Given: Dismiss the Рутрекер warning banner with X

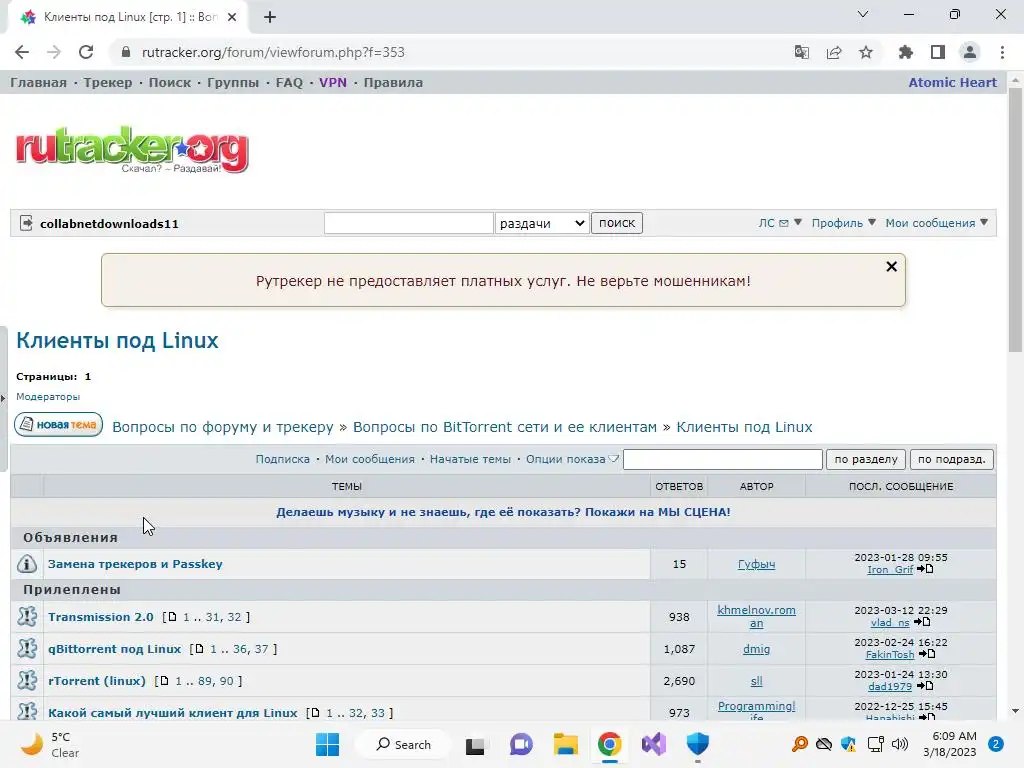Looking at the screenshot, I should (x=891, y=266).
